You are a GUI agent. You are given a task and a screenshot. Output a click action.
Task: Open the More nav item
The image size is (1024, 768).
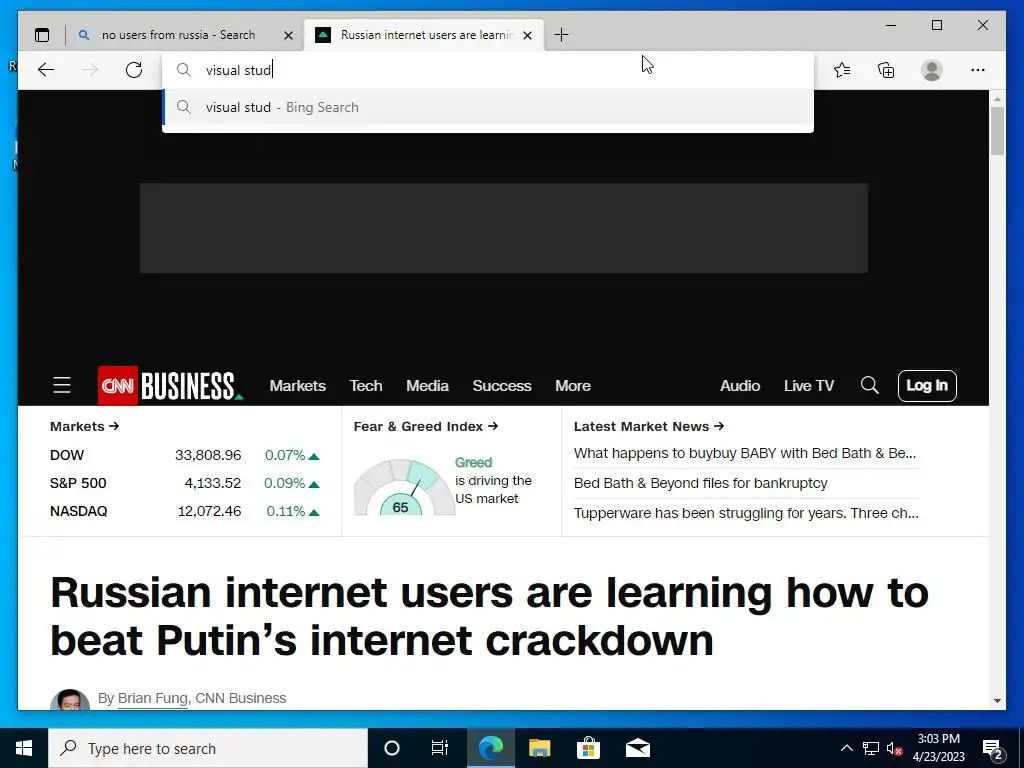573,386
